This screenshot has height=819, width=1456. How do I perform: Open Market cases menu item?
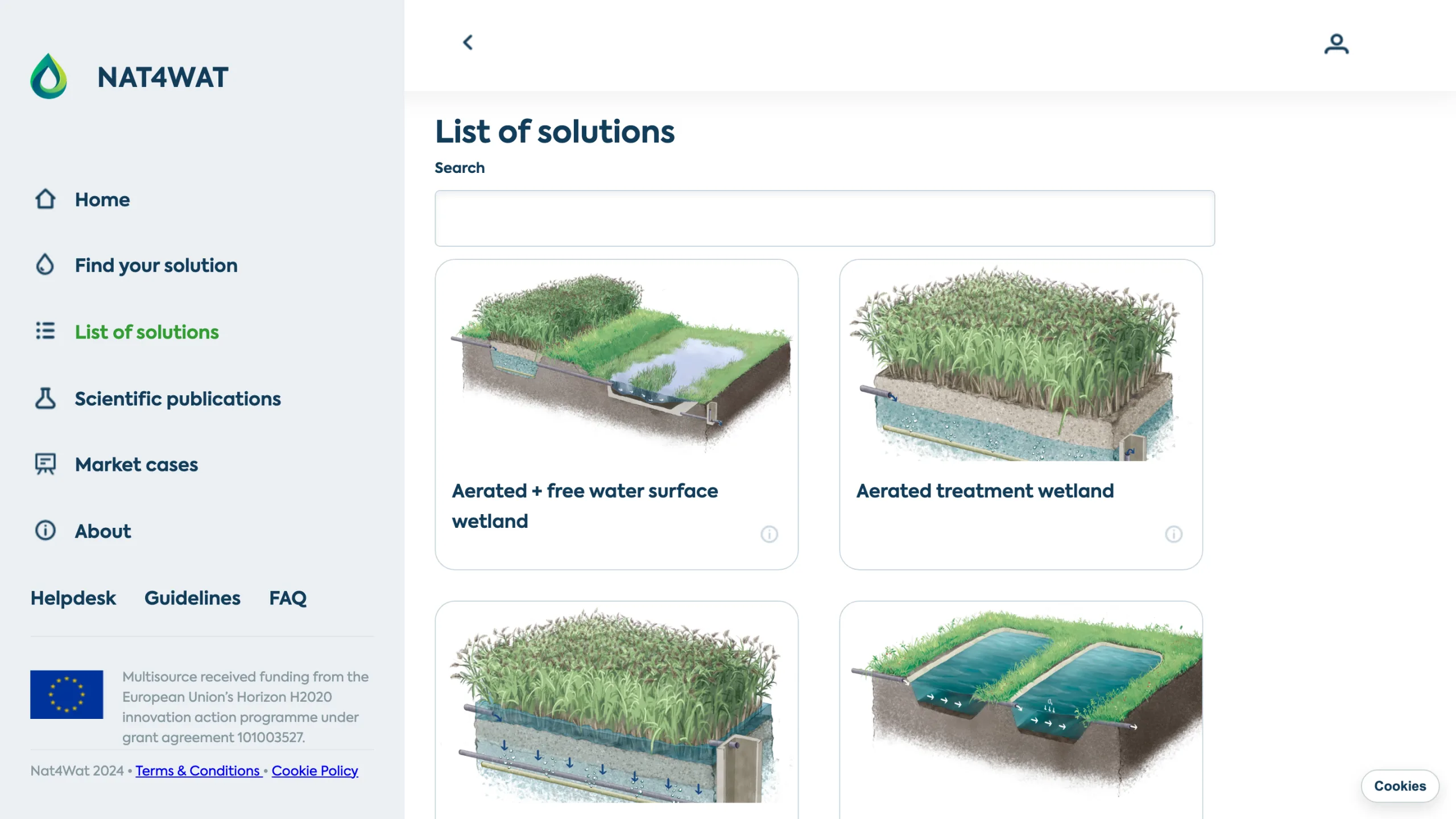[x=136, y=465]
